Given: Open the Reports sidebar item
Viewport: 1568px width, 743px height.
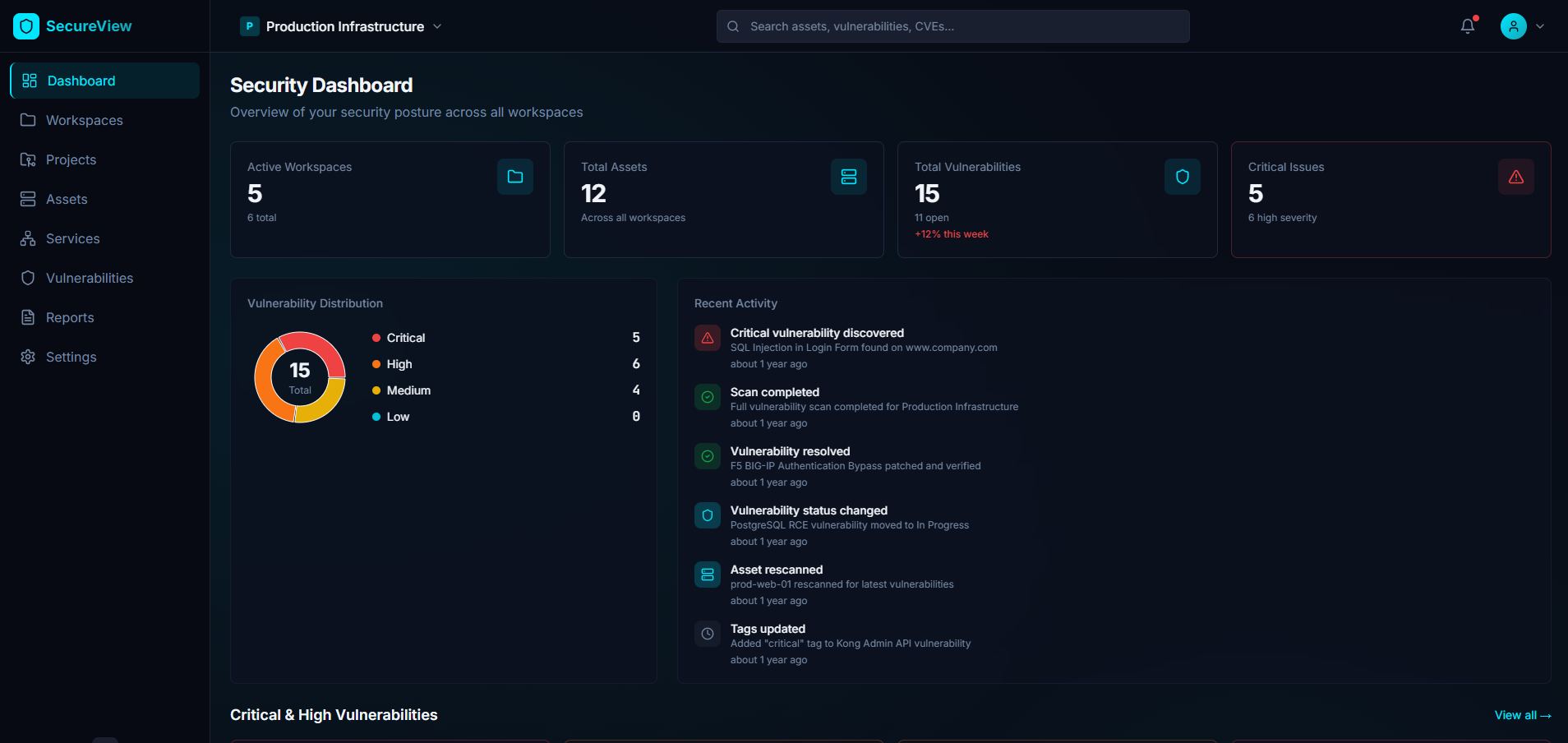Looking at the screenshot, I should [70, 317].
